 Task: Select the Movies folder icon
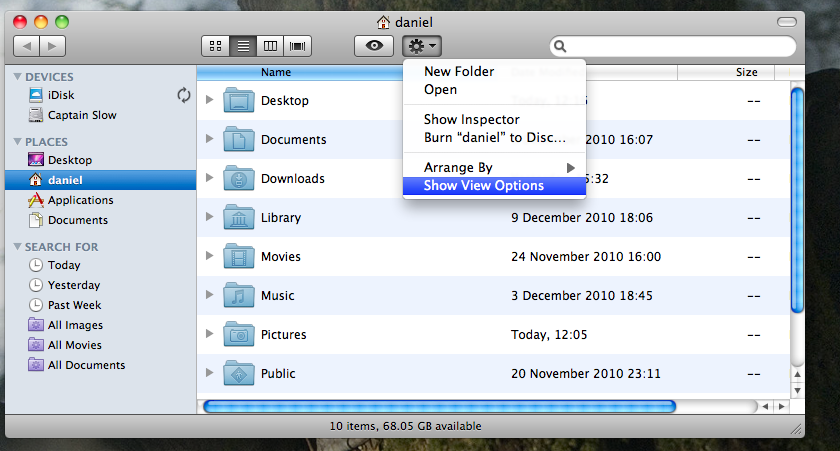pyautogui.click(x=239, y=257)
